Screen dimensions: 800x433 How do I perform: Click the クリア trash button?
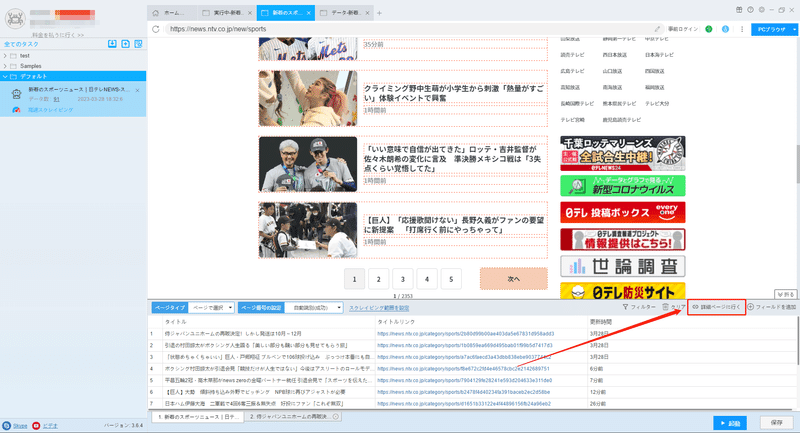pos(673,307)
